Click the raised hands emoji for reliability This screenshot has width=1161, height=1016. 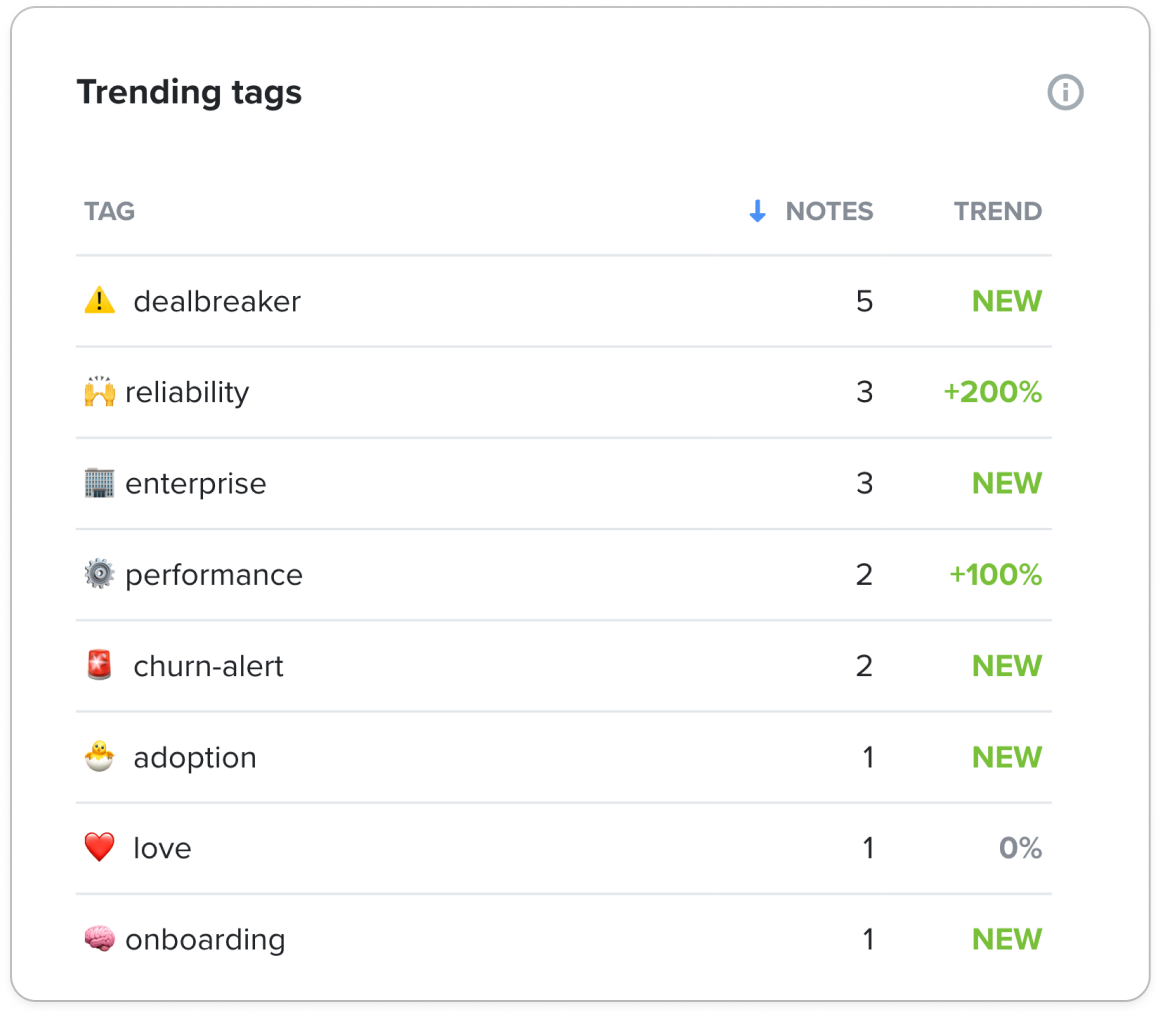click(99, 392)
